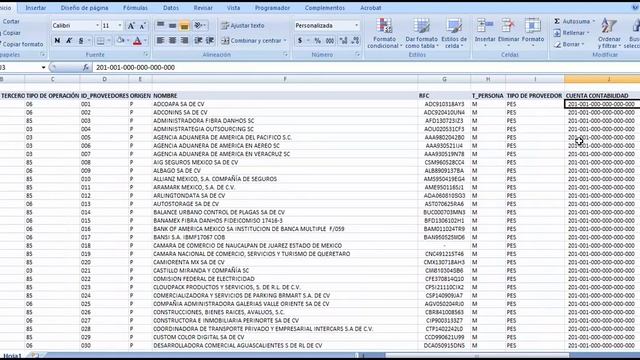Open Dar formato como tabla gallery
The height and width of the screenshot is (360, 640).
click(x=421, y=33)
